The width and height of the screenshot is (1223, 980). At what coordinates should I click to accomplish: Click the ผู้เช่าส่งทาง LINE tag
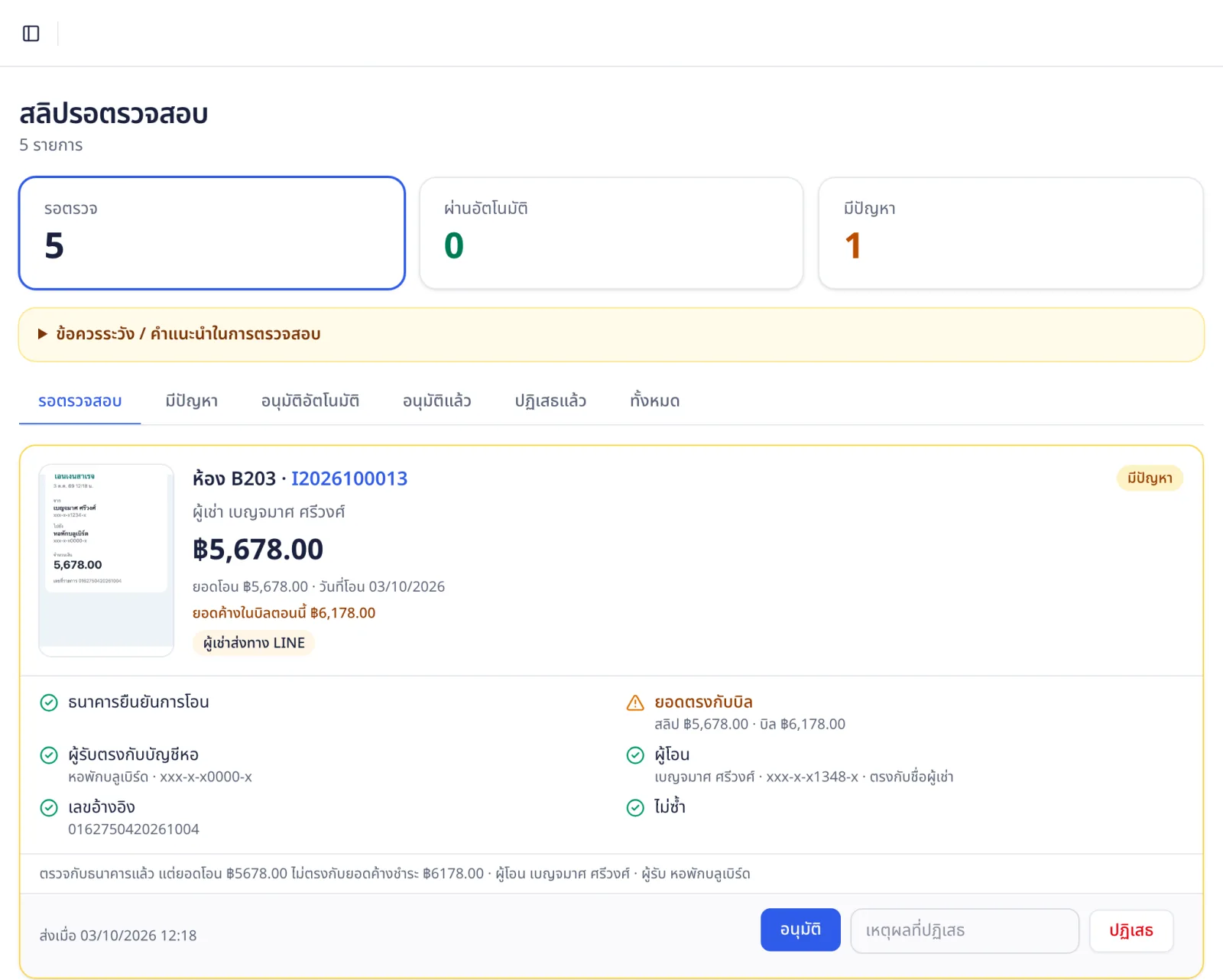254,643
